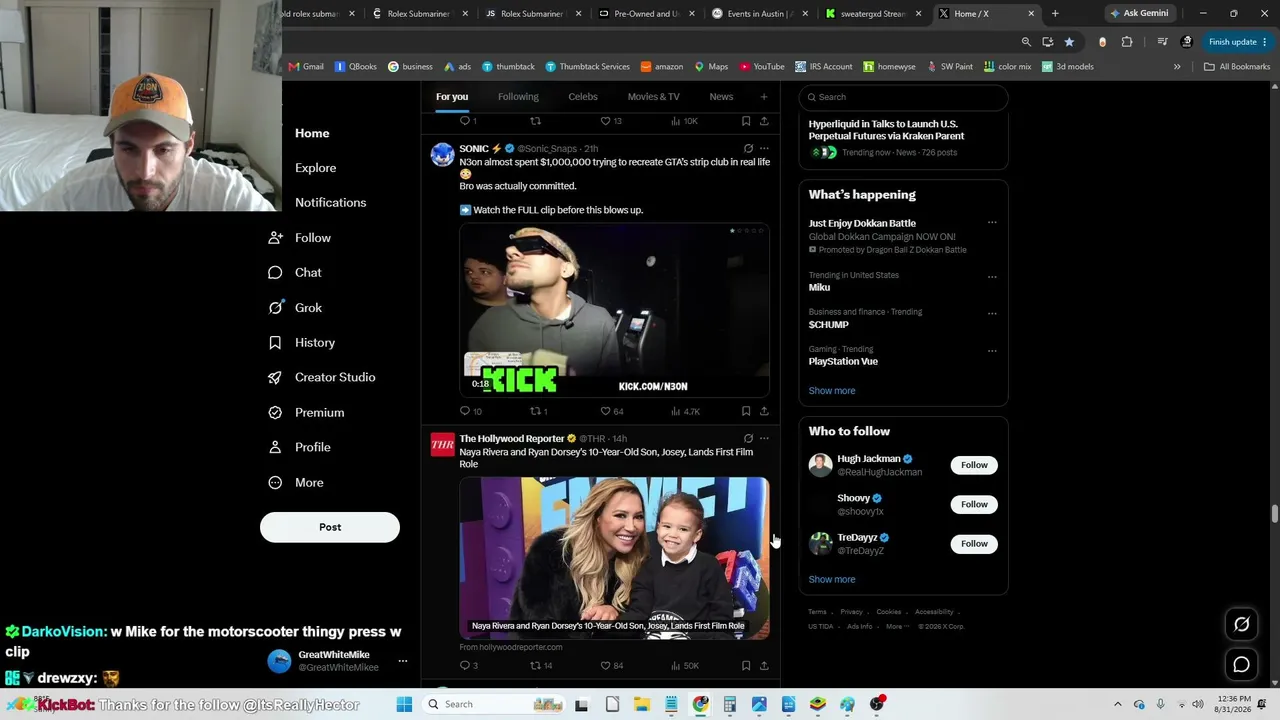Follow TreDayyz
This screenshot has width=1280, height=720.
[x=974, y=544]
